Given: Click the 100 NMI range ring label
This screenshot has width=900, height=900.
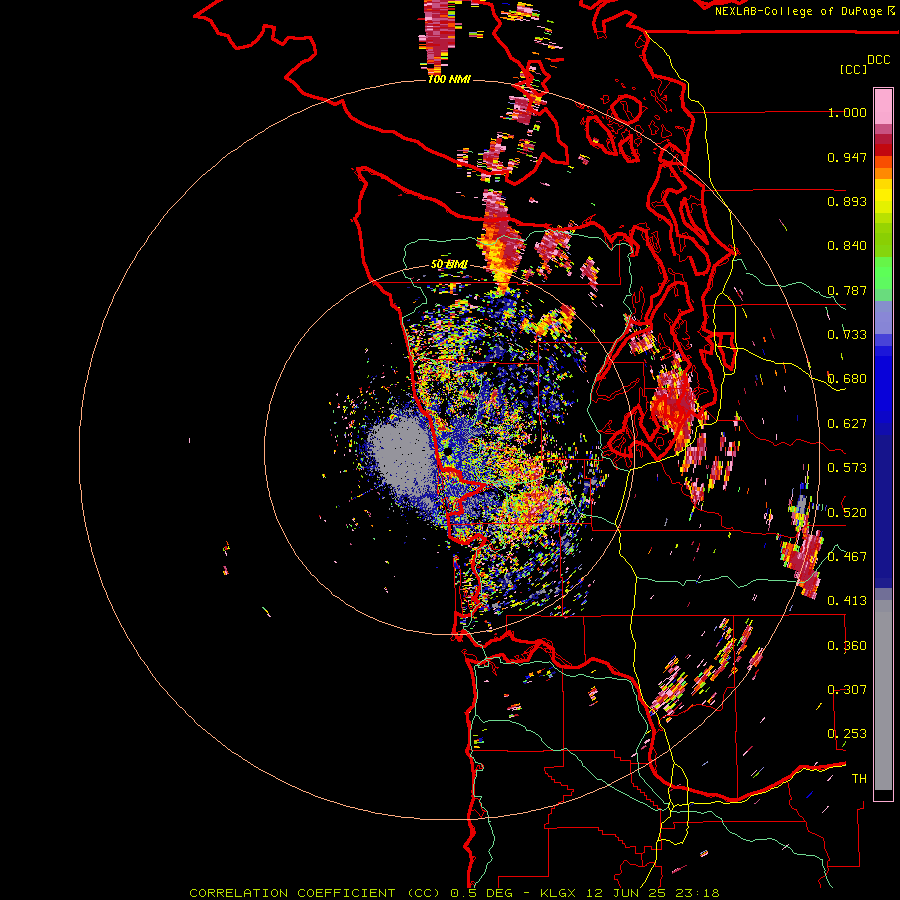Looking at the screenshot, I should click(449, 79).
